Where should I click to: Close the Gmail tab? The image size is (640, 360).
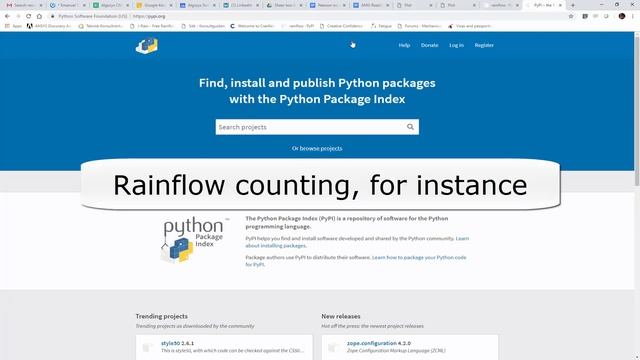click(41, 5)
